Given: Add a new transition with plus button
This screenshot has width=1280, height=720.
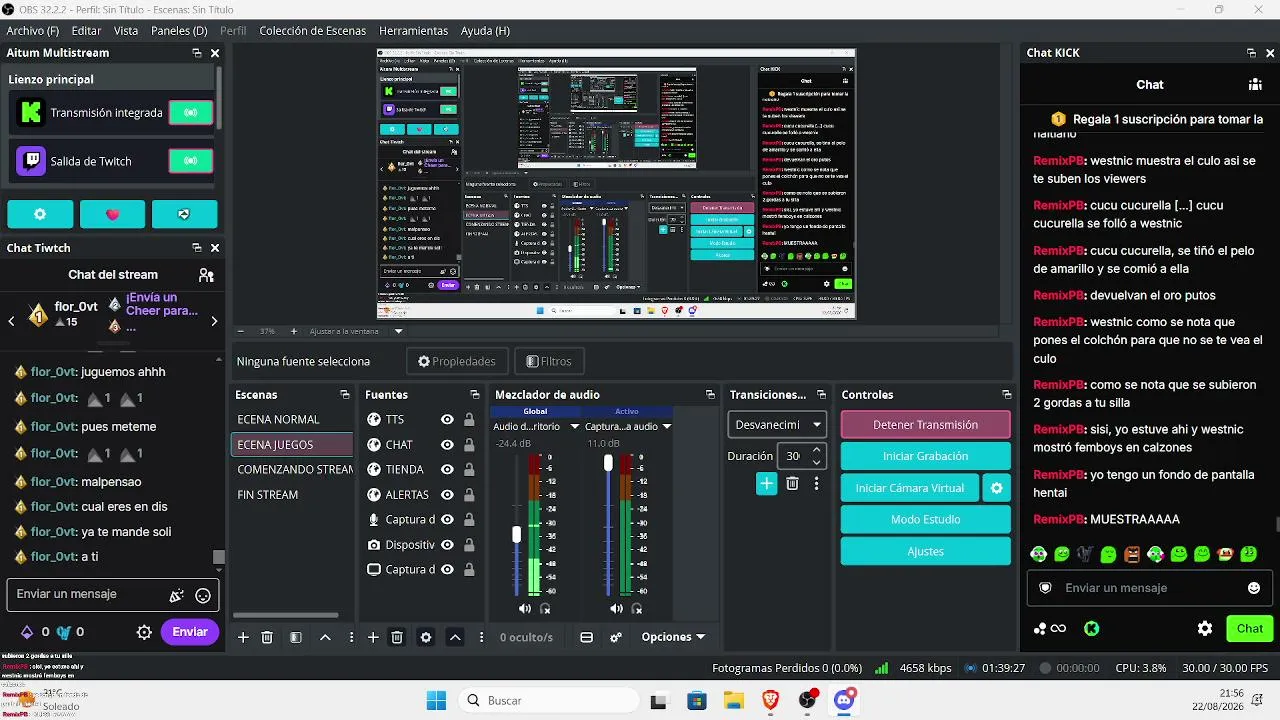Looking at the screenshot, I should [767, 484].
